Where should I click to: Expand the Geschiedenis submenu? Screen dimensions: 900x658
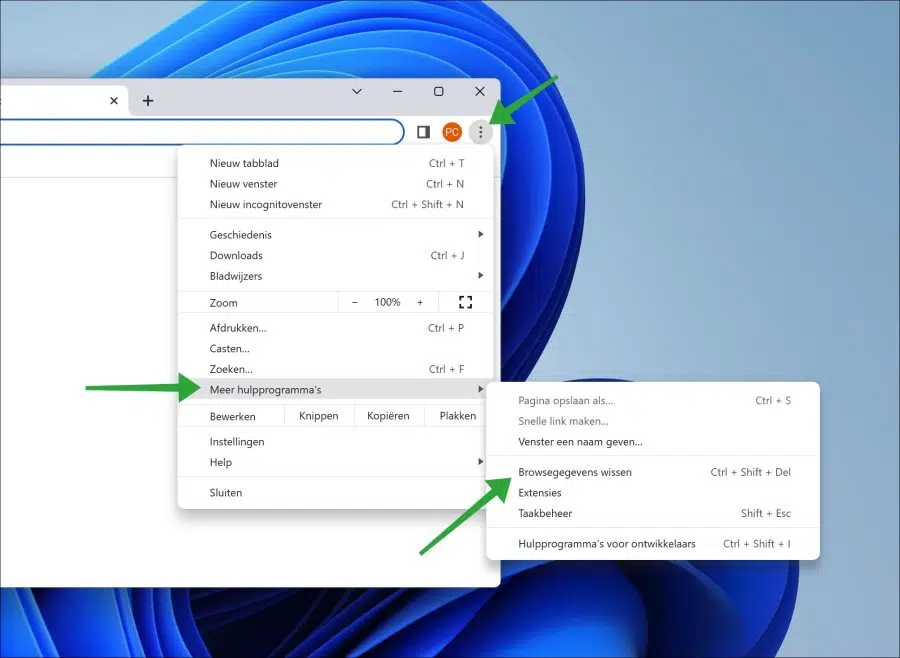336,234
